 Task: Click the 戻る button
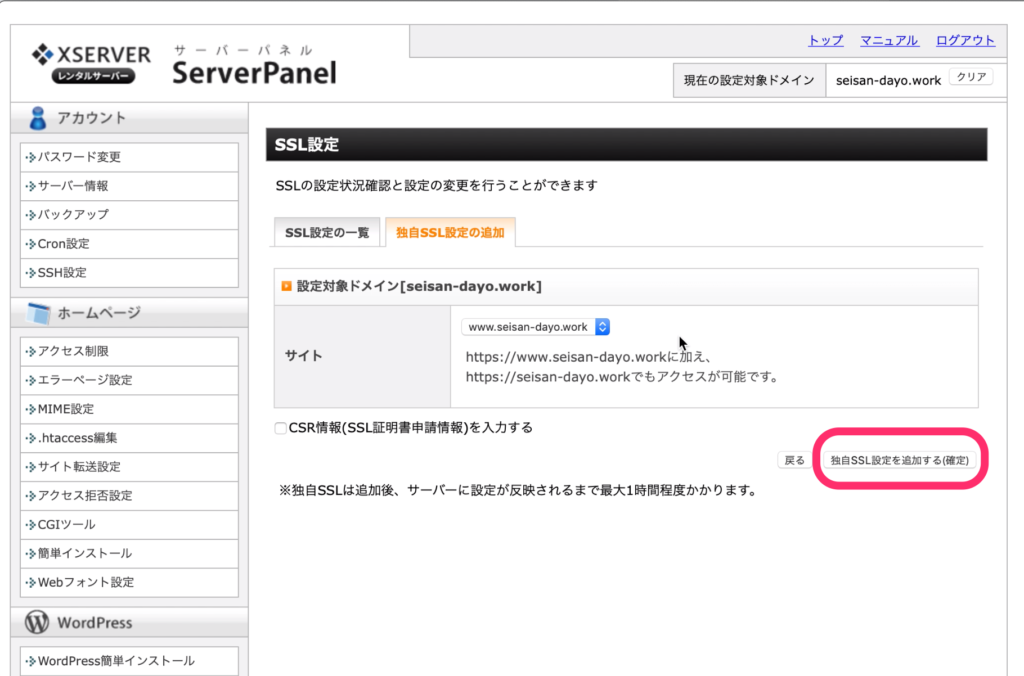[794, 459]
